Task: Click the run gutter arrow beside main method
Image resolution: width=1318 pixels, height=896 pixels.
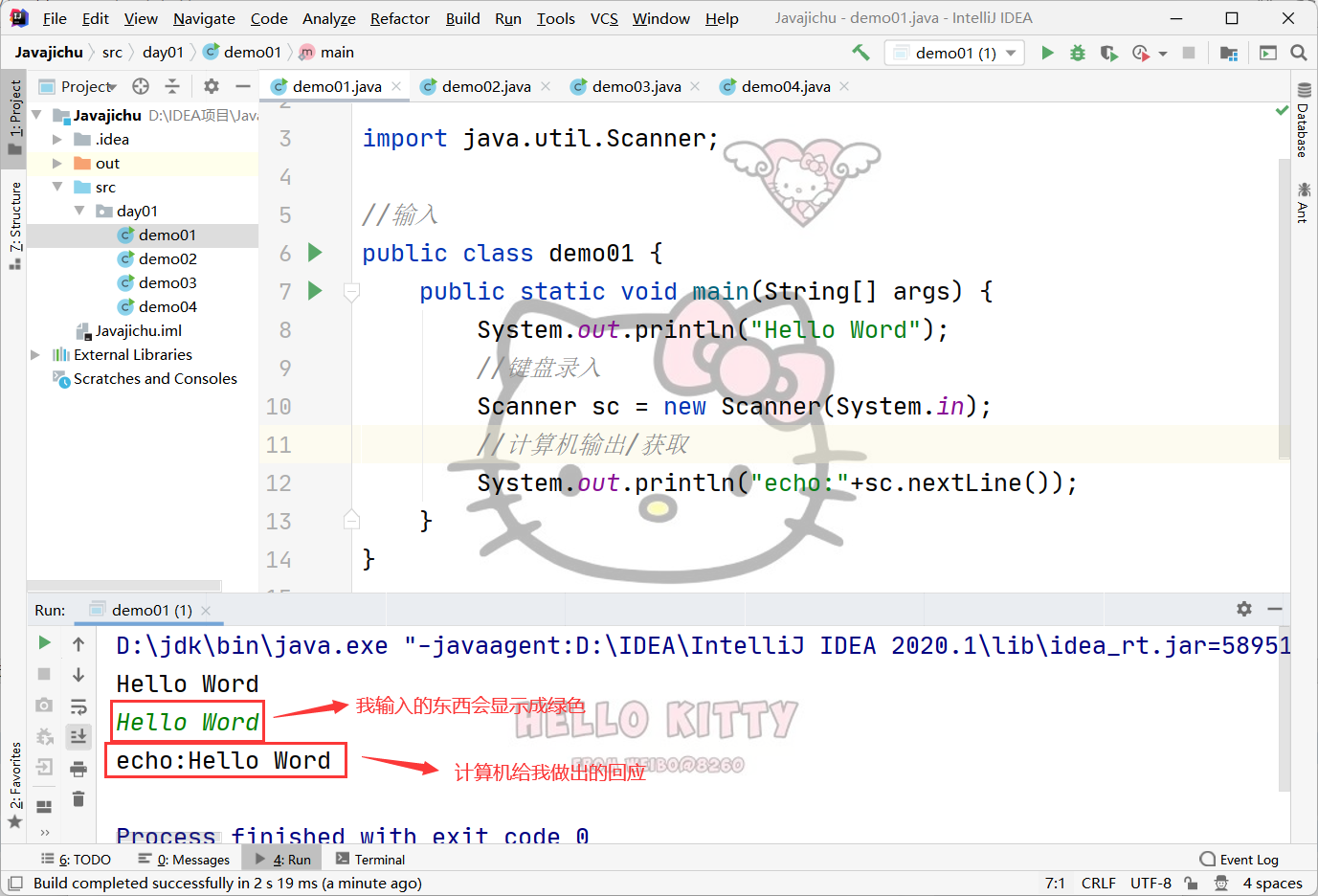Action: [x=315, y=291]
